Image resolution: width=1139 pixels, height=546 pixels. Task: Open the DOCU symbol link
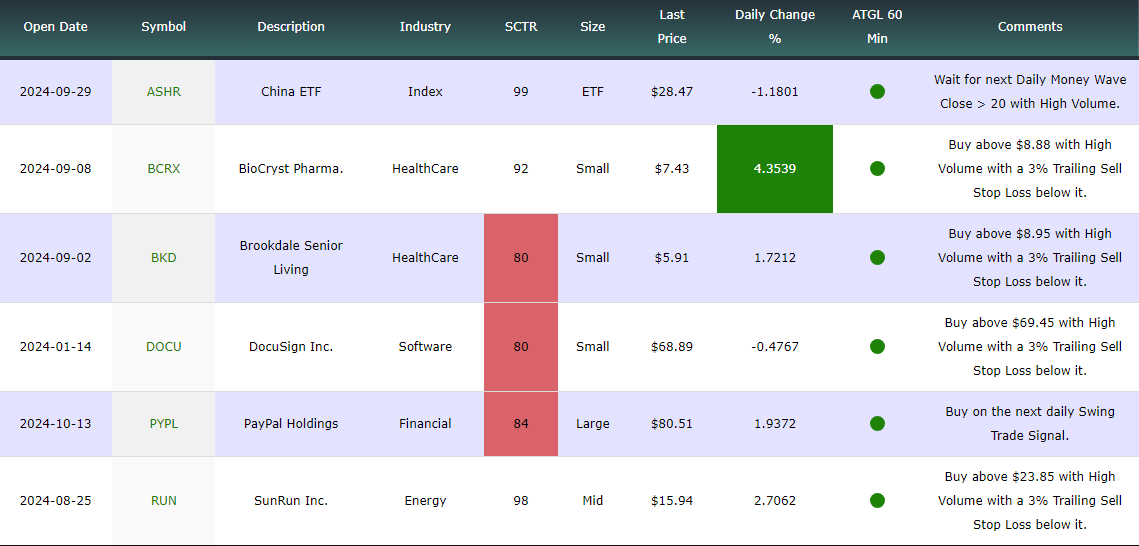click(163, 346)
